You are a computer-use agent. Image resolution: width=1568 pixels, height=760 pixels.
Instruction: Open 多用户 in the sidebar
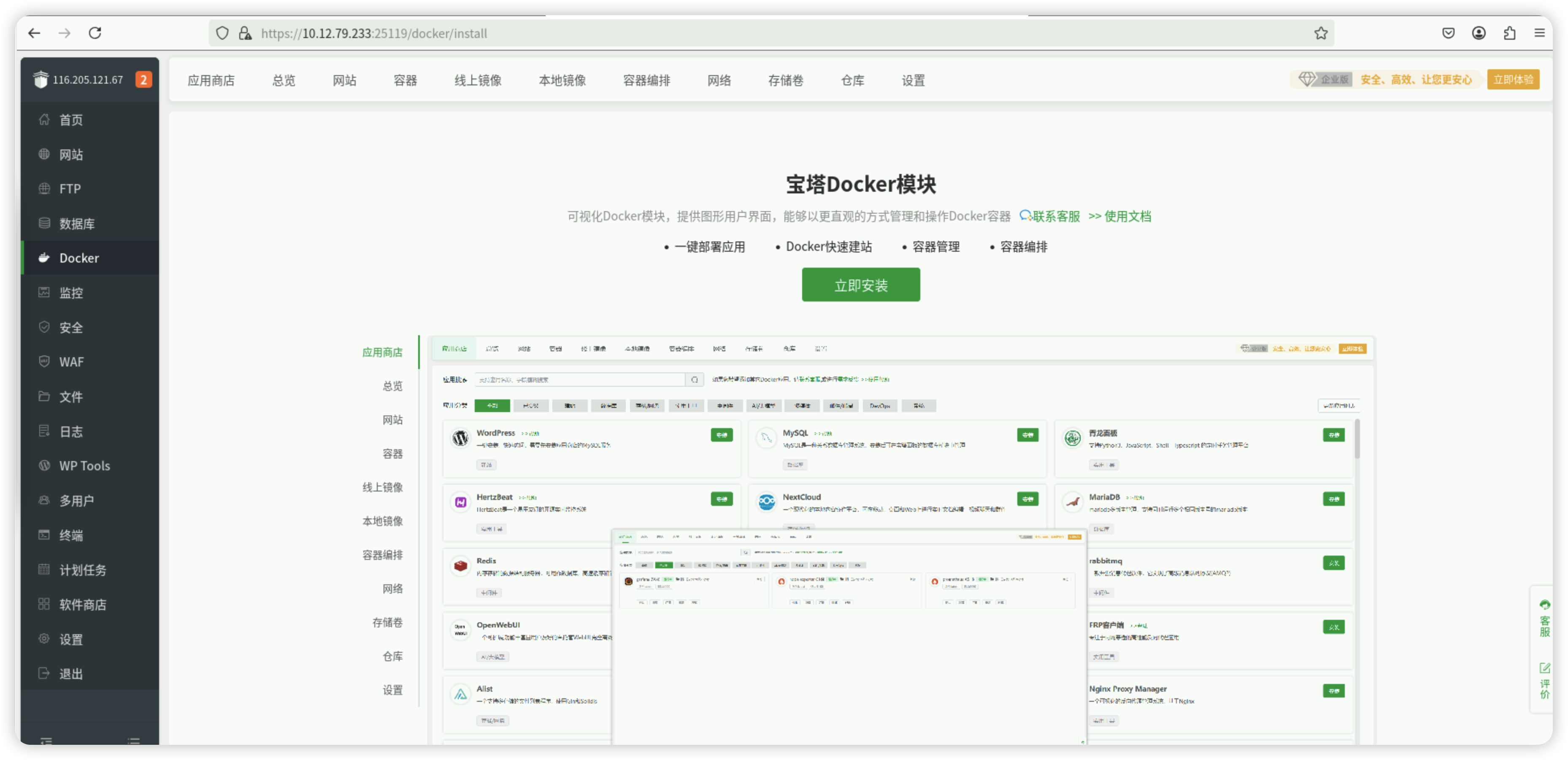coord(89,501)
